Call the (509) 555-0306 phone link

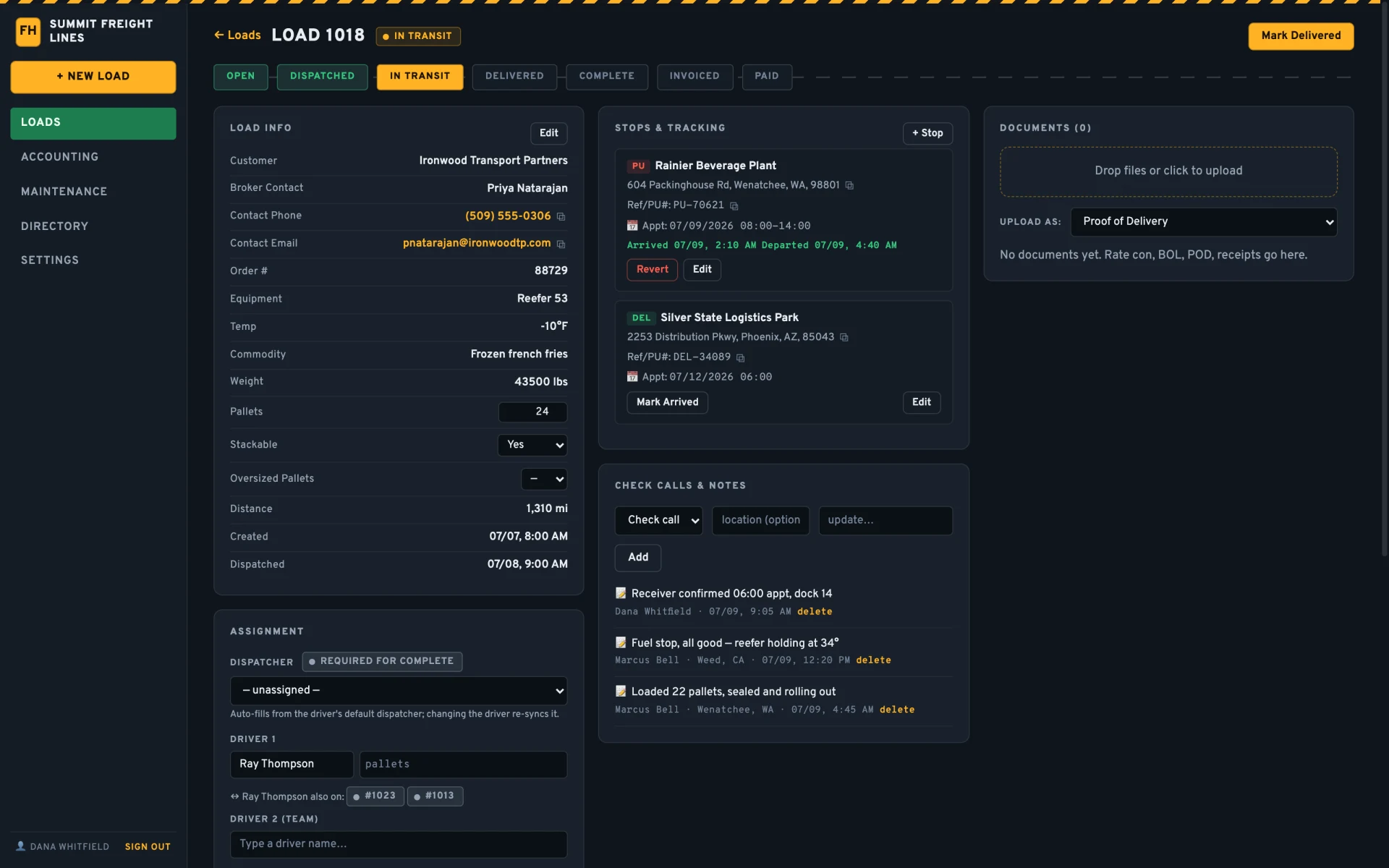(508, 216)
